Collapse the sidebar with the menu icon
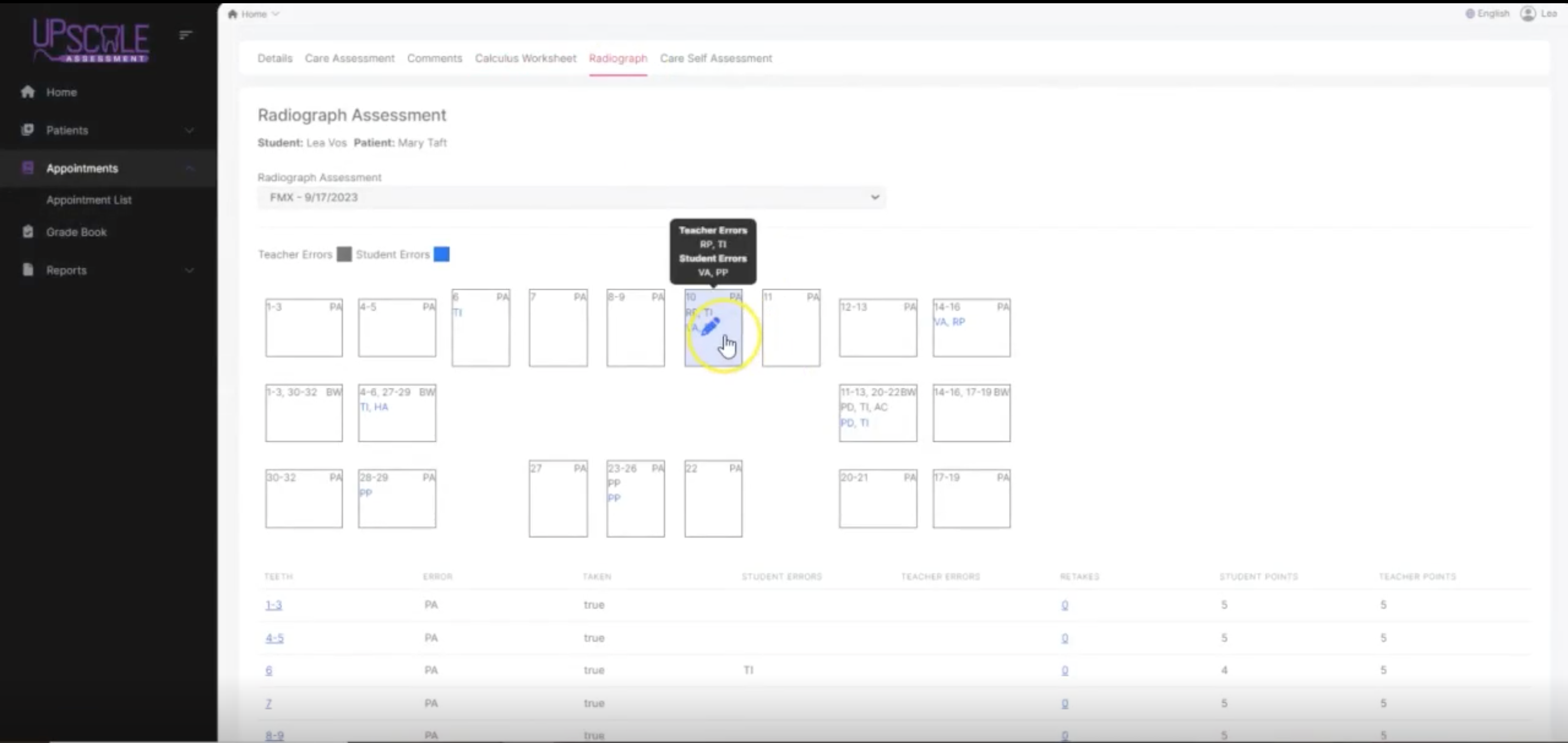The height and width of the screenshot is (743, 1568). [x=186, y=35]
